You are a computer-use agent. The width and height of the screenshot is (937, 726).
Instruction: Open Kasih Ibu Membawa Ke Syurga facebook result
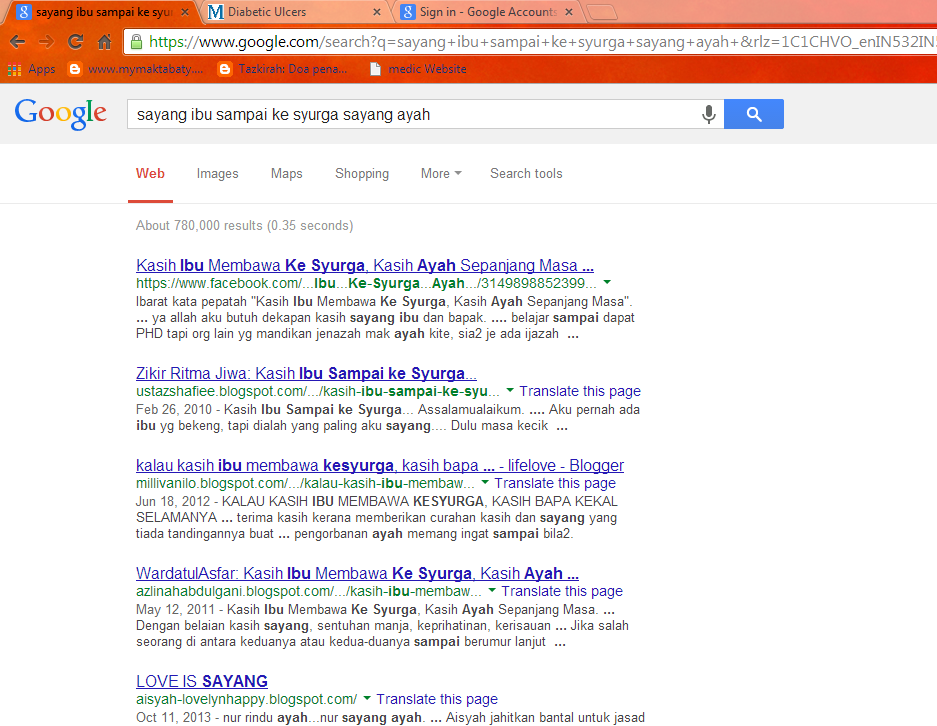(x=365, y=265)
